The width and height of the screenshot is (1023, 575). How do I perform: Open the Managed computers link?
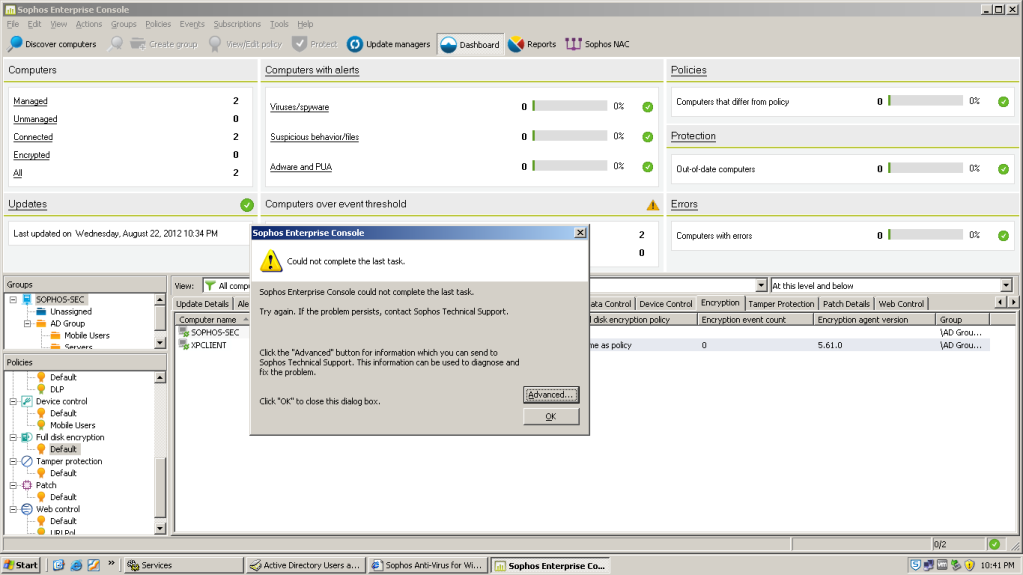point(30,101)
